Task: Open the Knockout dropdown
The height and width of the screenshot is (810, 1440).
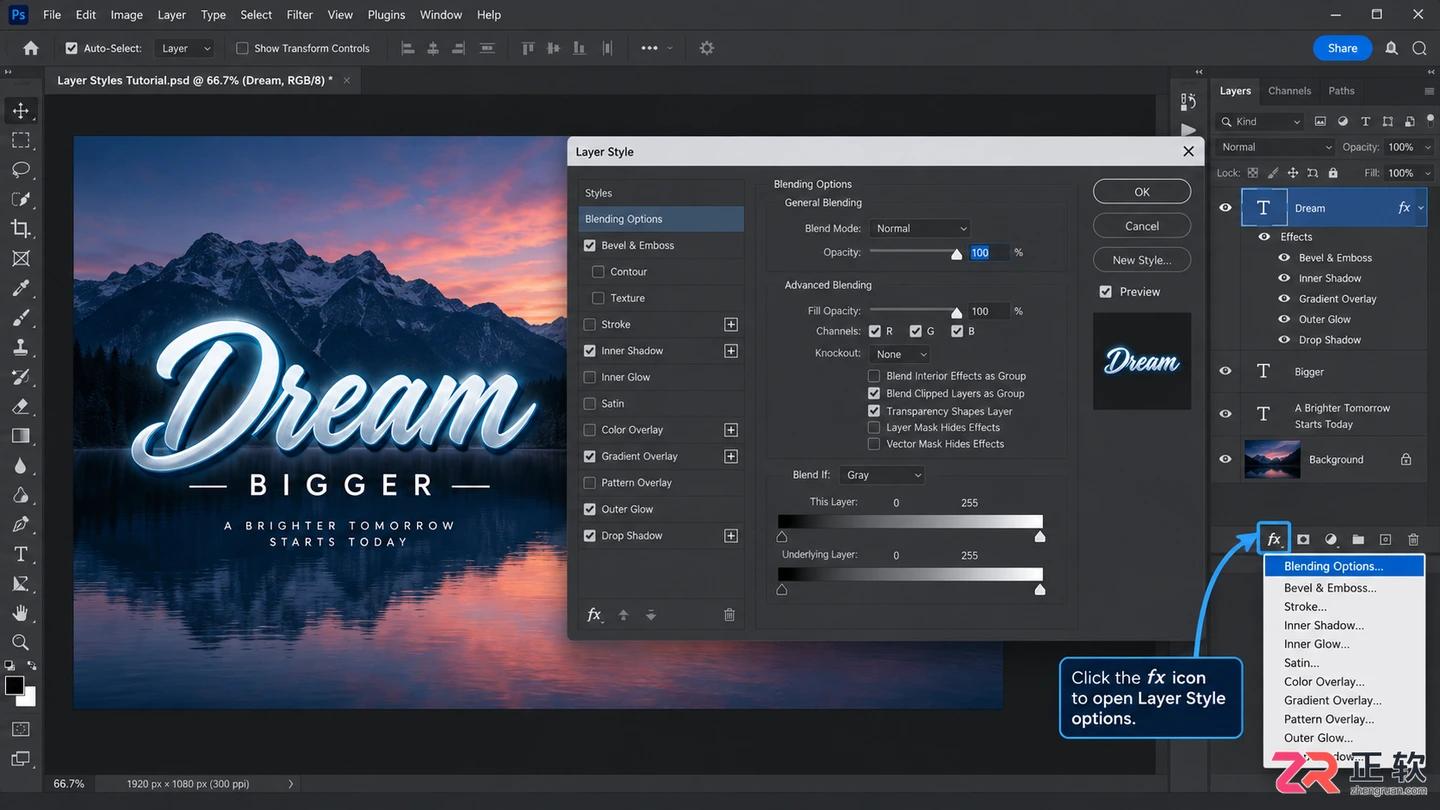Action: (900, 354)
